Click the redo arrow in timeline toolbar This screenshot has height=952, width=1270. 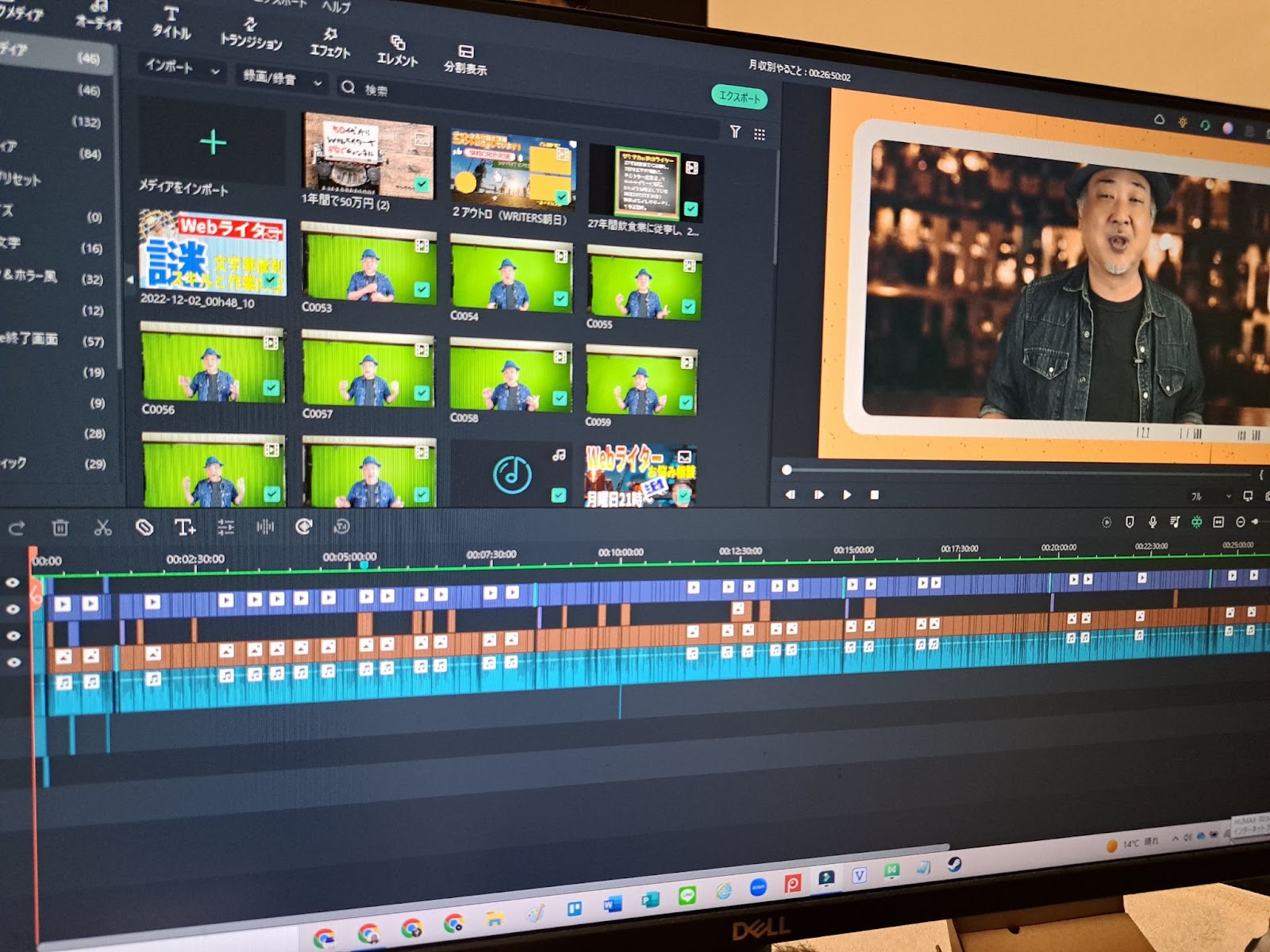(17, 528)
